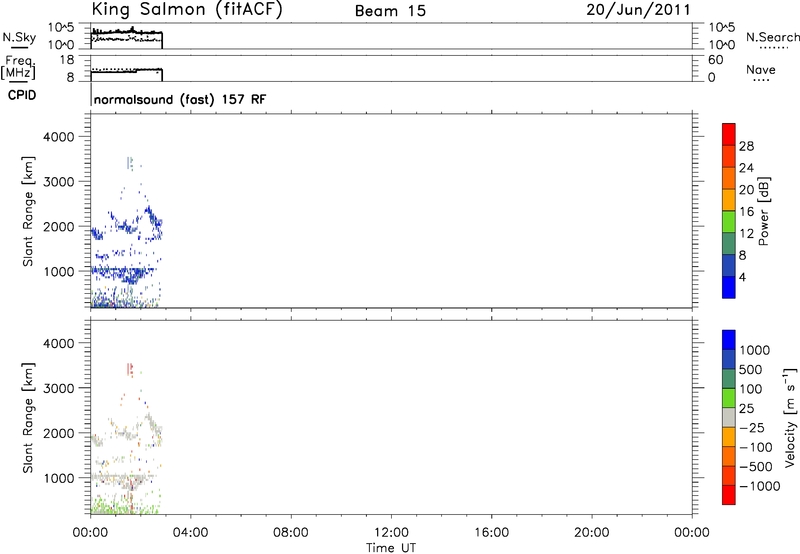Click the '-500' Velocity colorbar tick value

point(756,466)
